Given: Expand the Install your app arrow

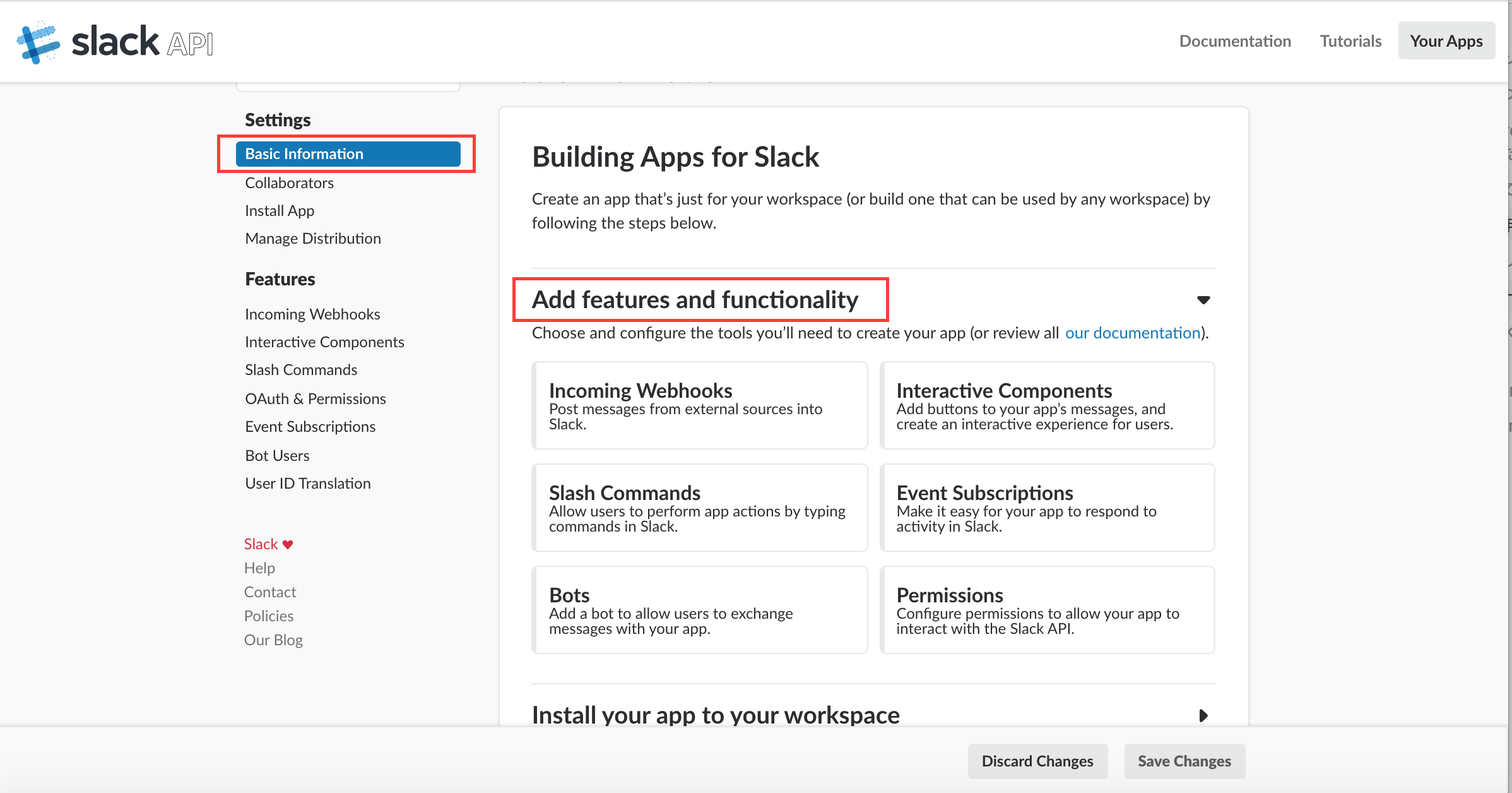Looking at the screenshot, I should 1203,715.
